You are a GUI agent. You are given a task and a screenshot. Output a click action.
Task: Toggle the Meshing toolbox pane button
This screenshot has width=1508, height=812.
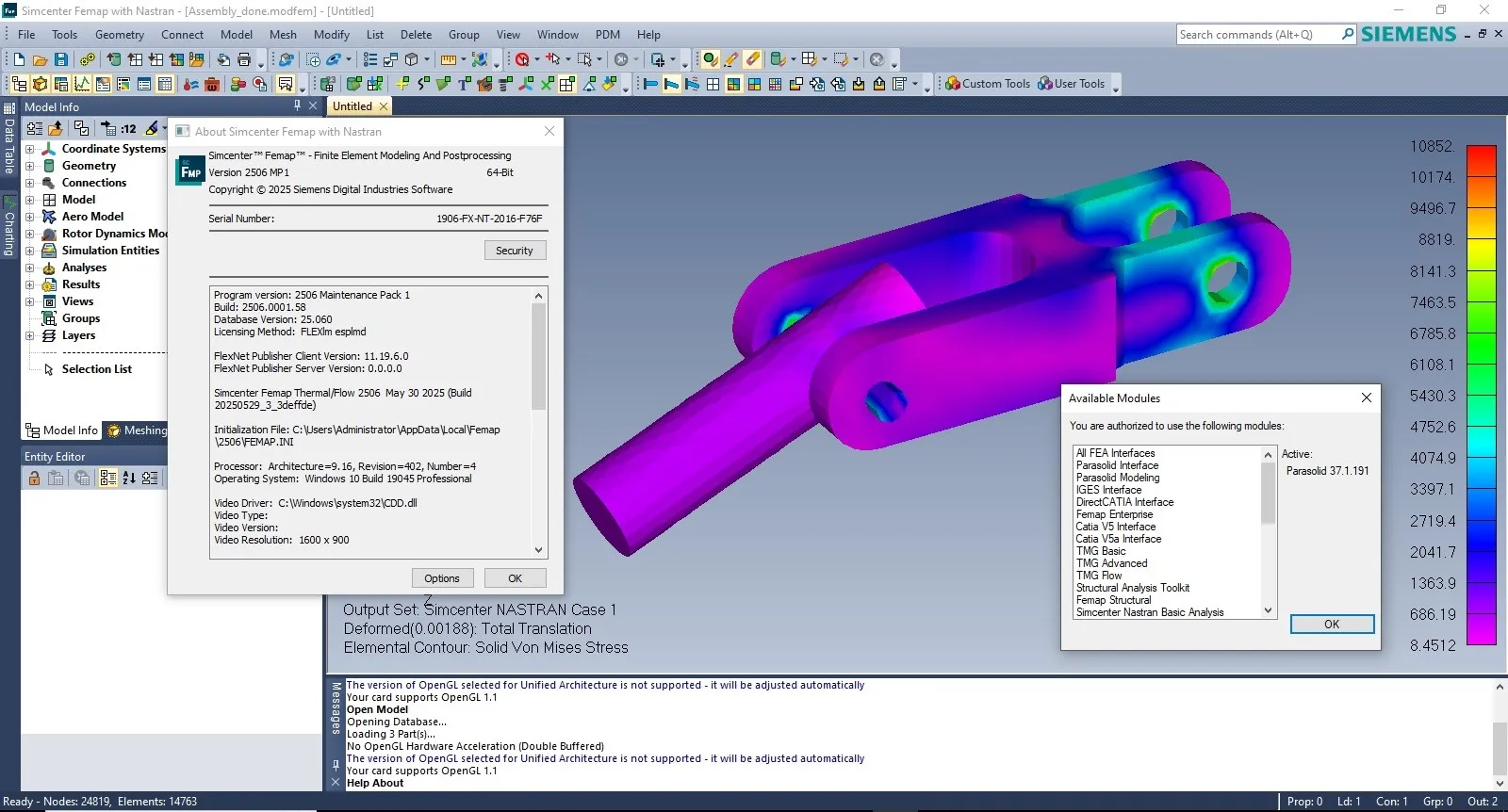coord(41,84)
